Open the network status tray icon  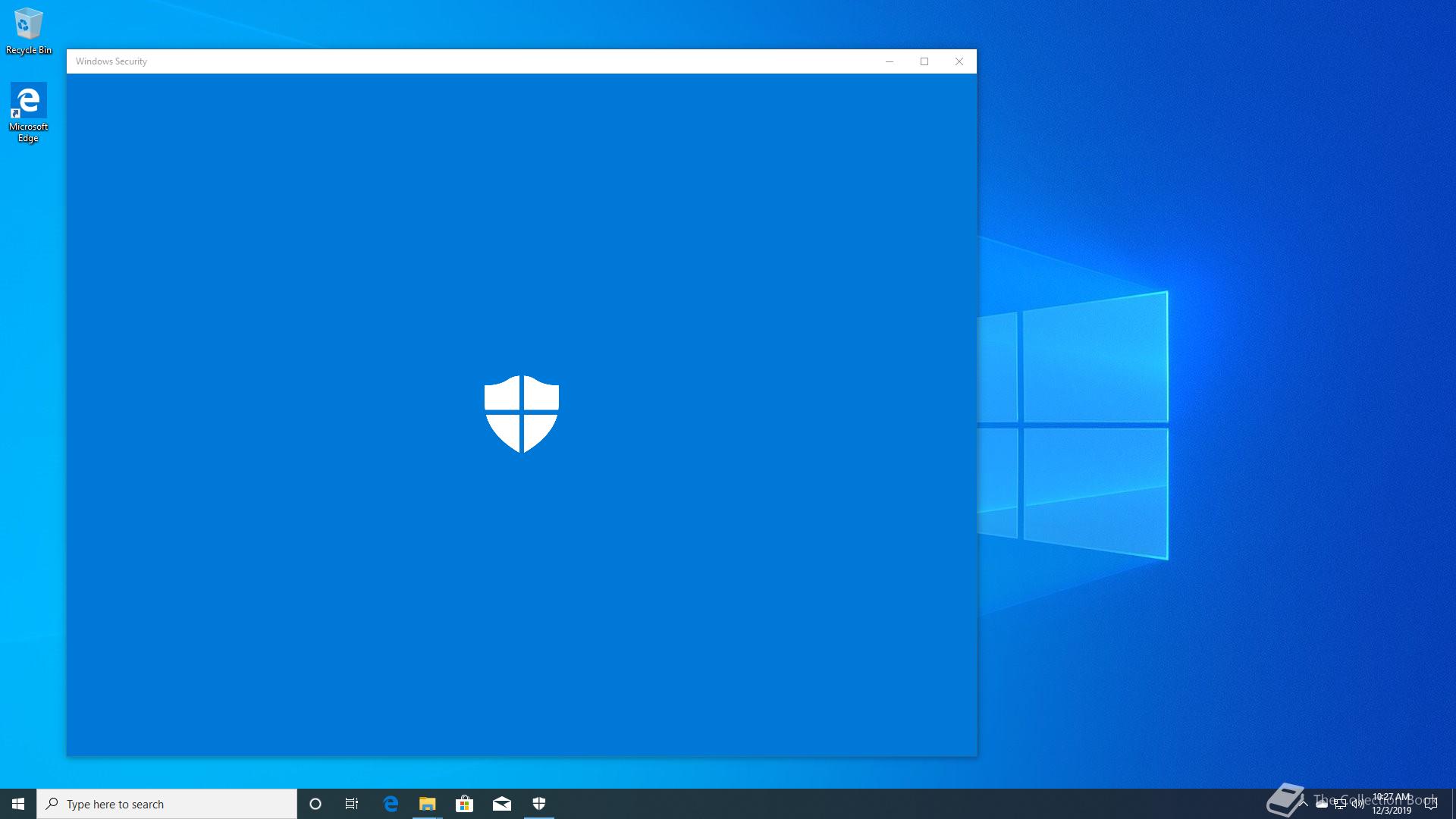(x=1340, y=804)
